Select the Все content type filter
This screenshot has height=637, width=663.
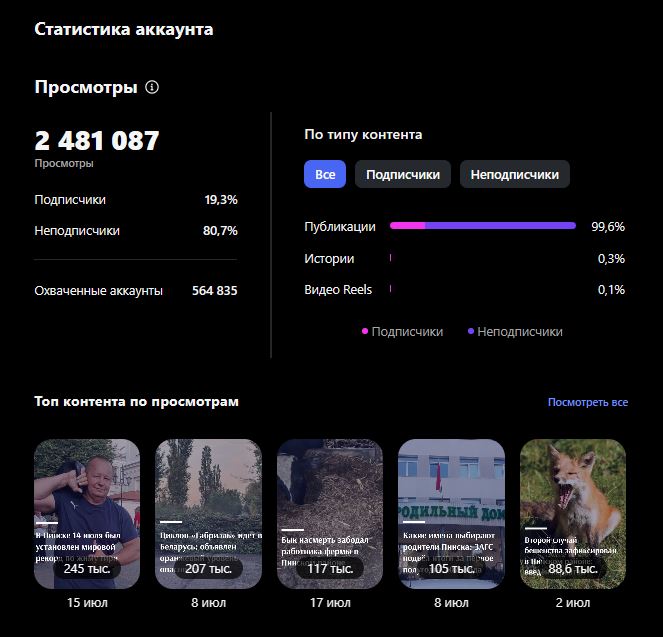325,174
